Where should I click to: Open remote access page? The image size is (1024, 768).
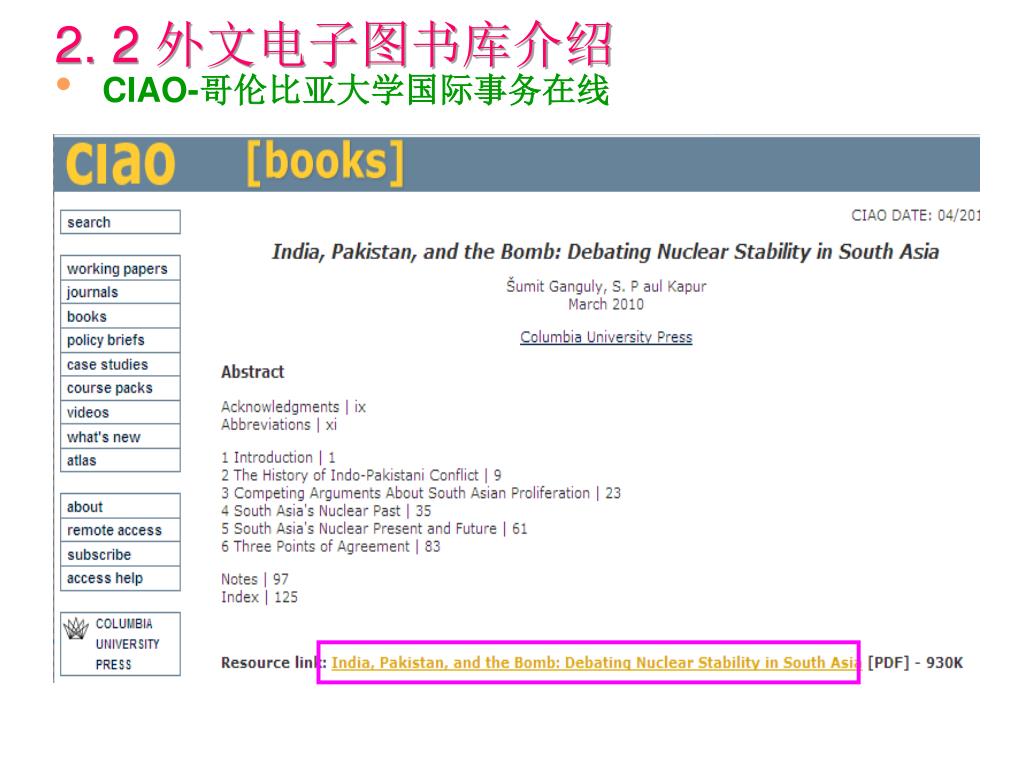pos(120,530)
